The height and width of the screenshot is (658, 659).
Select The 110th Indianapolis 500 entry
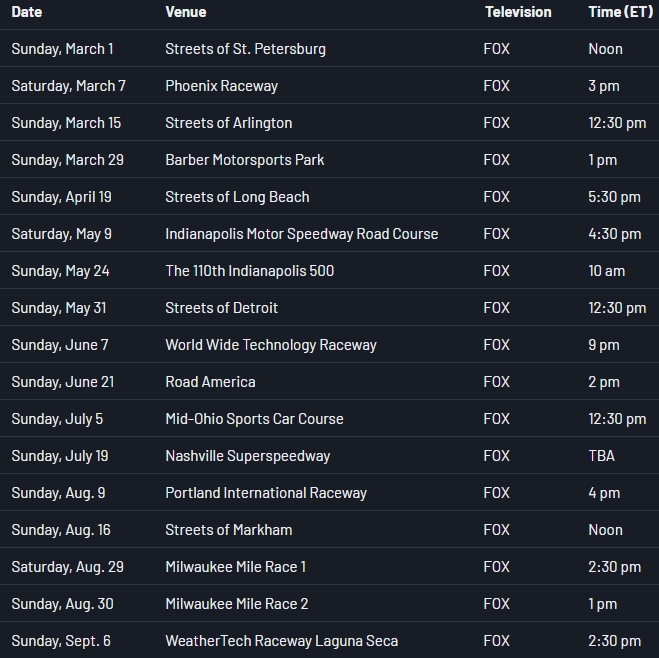(249, 271)
